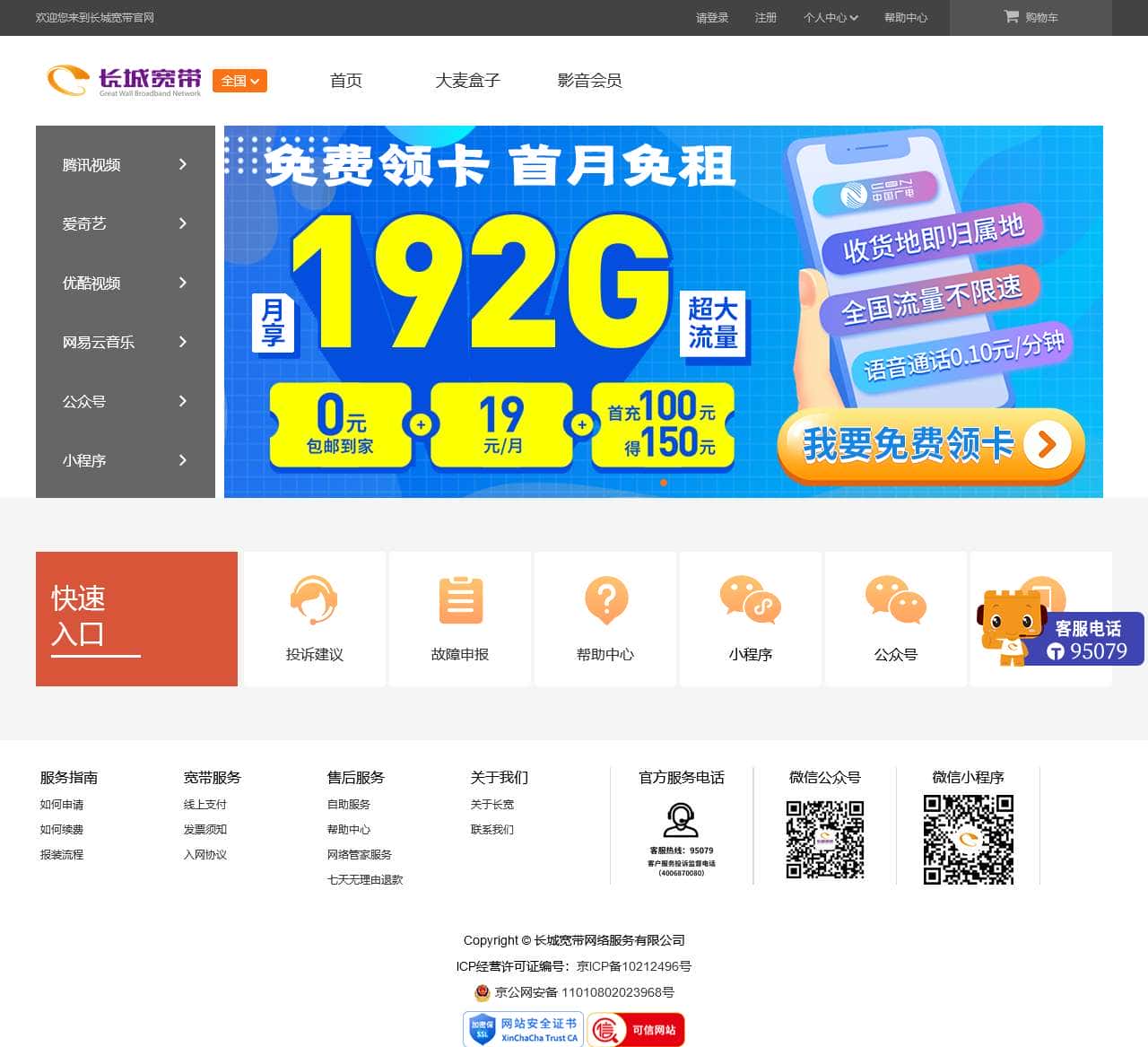Click footer link 如何申请
1148x1047 pixels.
pyautogui.click(x=62, y=805)
